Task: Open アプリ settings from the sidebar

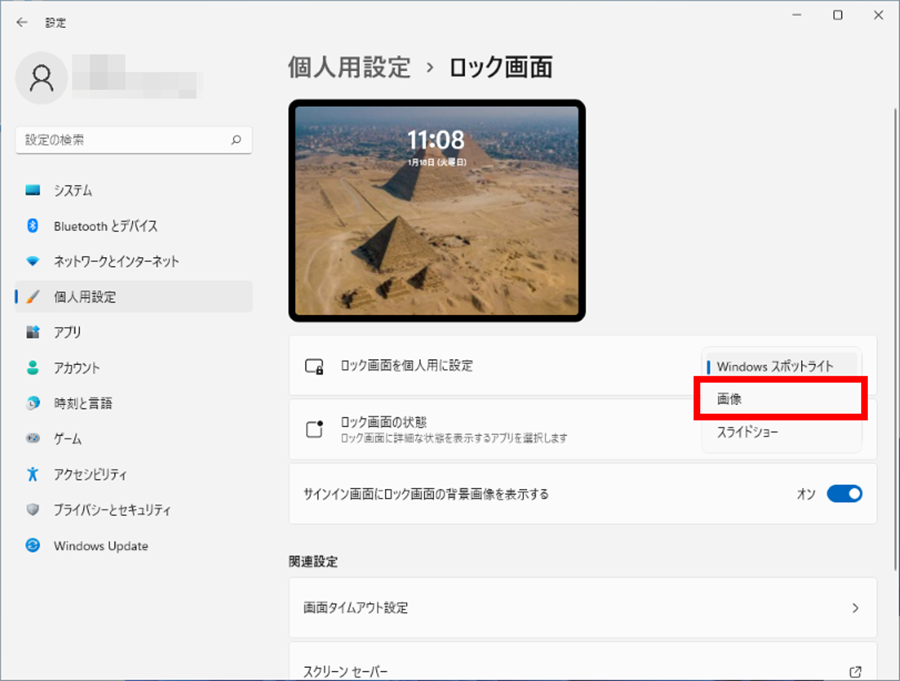Action: pyautogui.click(x=68, y=332)
